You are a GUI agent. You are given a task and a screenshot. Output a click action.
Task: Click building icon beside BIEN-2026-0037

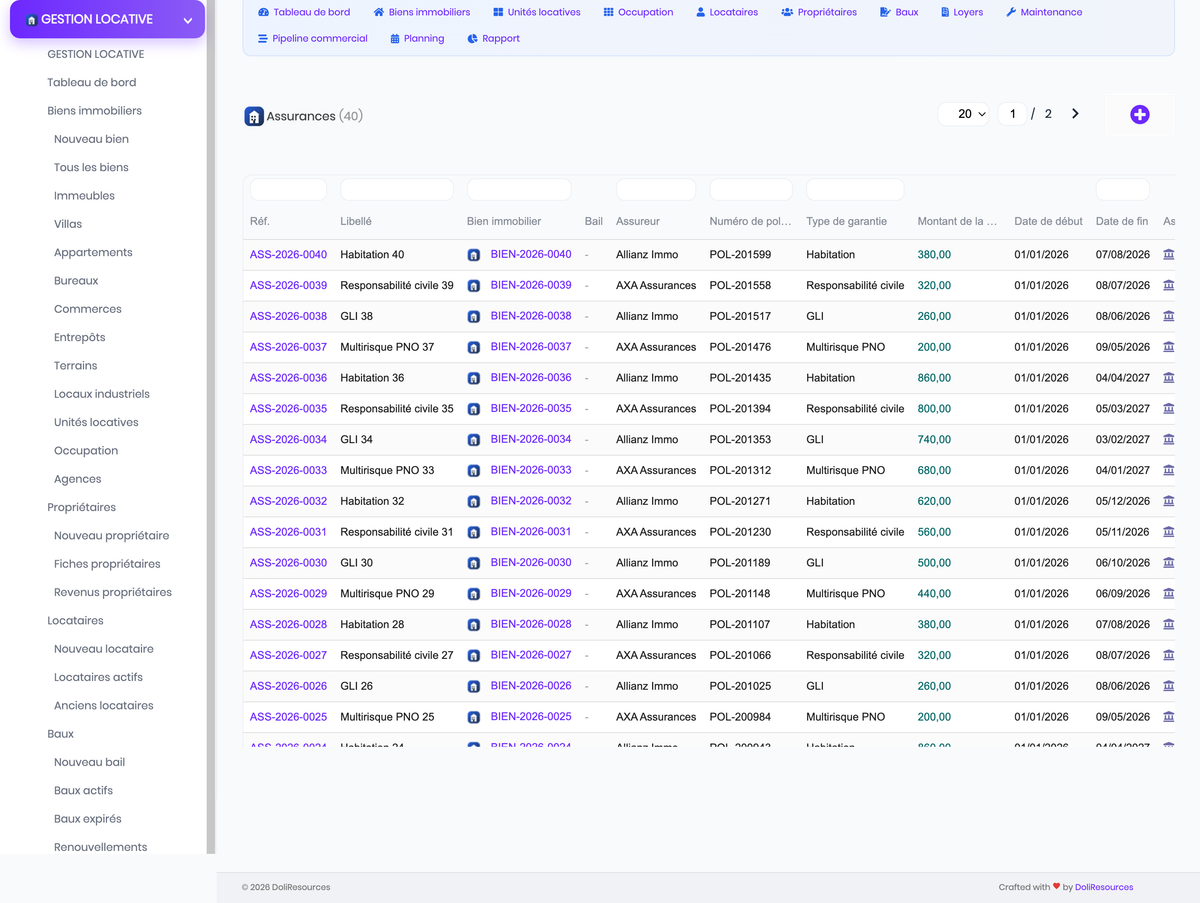point(474,348)
